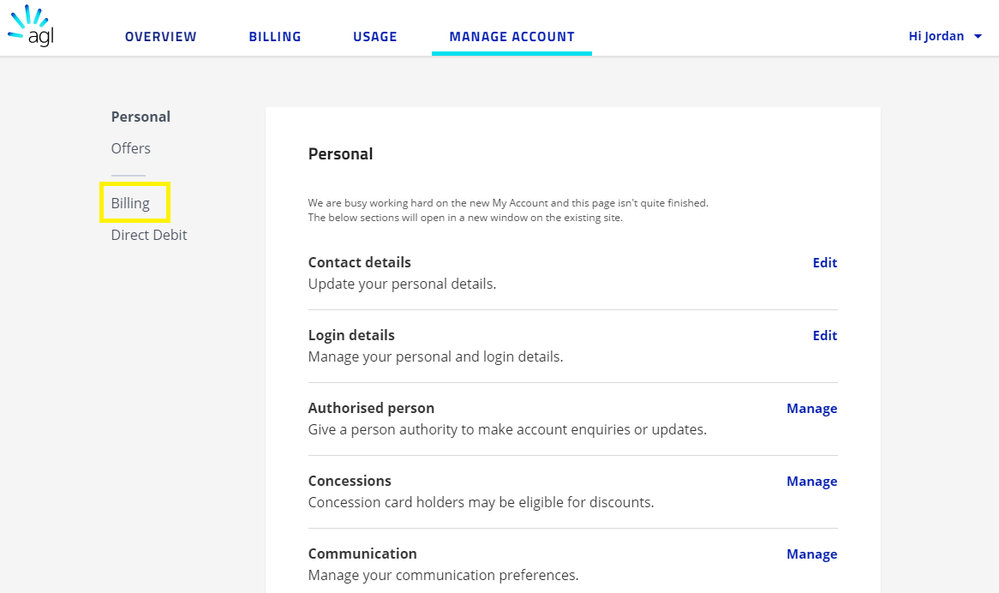Open the highlighted Billing sidebar item
This screenshot has height=593, width=999.
pyautogui.click(x=131, y=204)
